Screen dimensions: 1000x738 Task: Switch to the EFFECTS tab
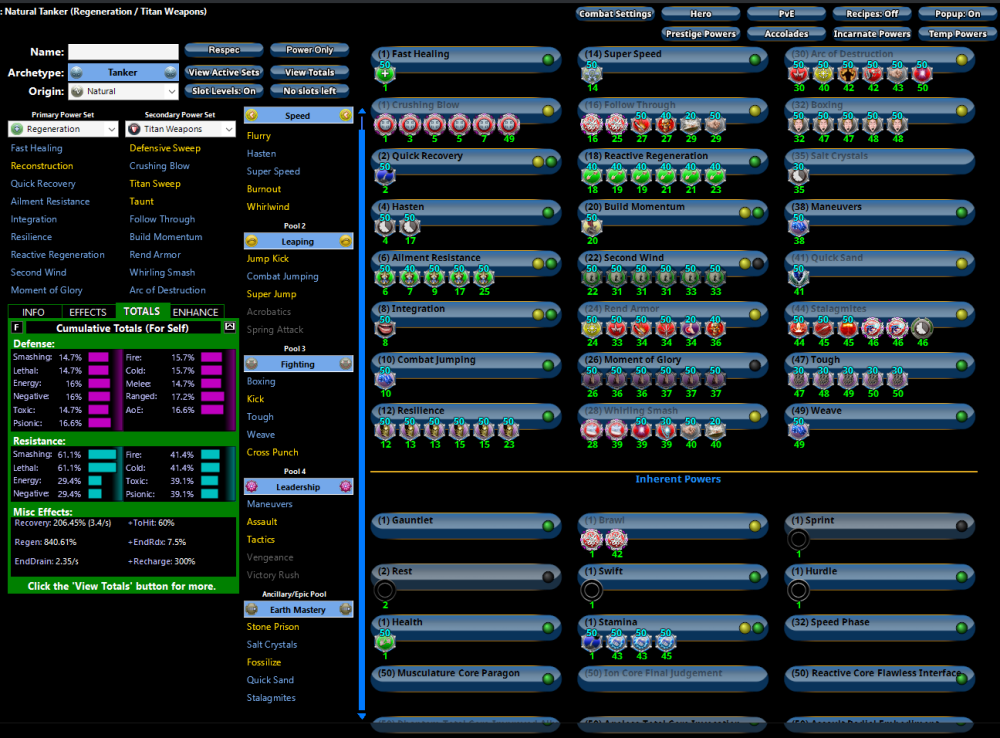pos(88,312)
